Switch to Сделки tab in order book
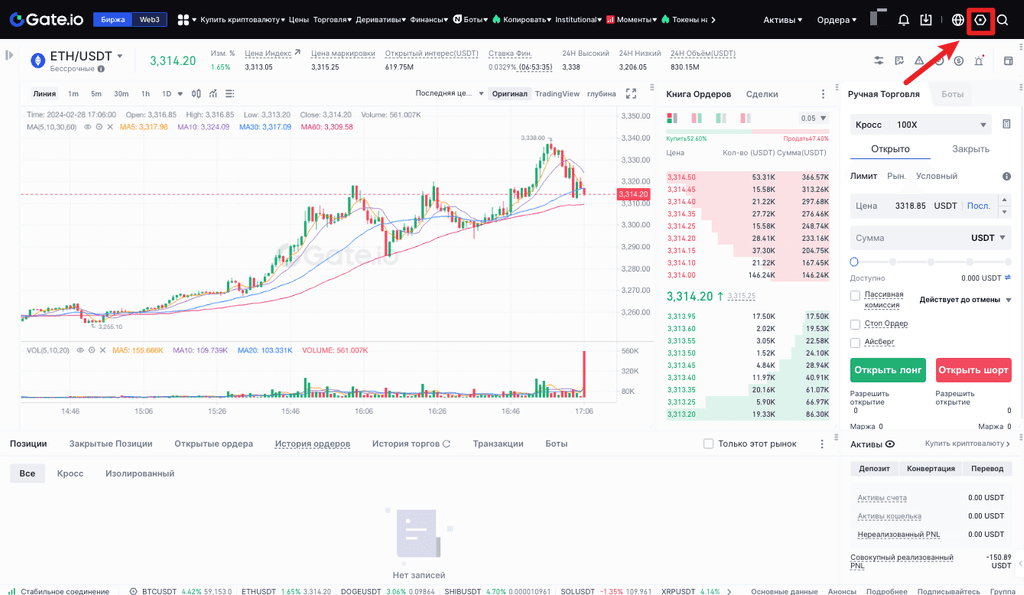 pyautogui.click(x=762, y=94)
